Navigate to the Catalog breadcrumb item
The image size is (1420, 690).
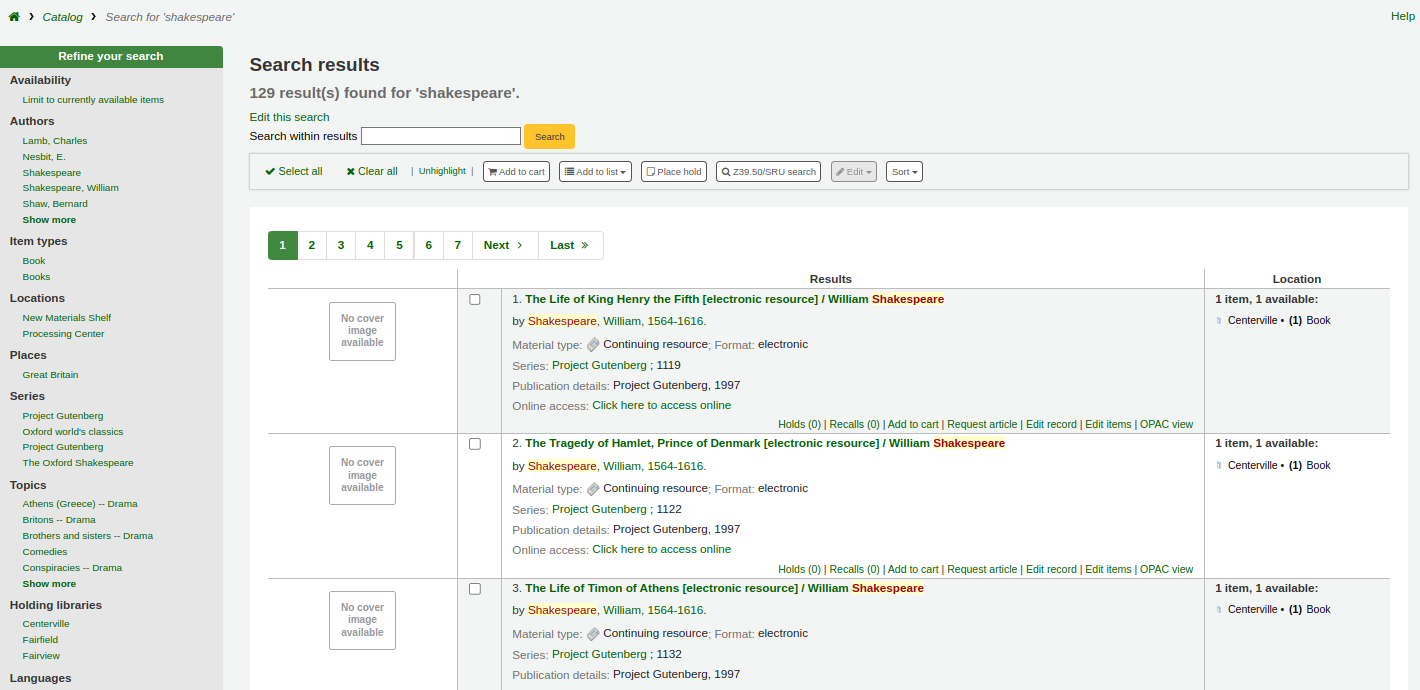[62, 16]
